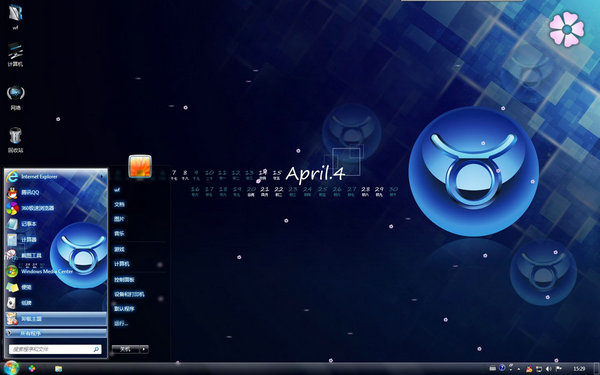Open the 360 browser colorful ball icon
The image size is (600, 375).
(12, 209)
